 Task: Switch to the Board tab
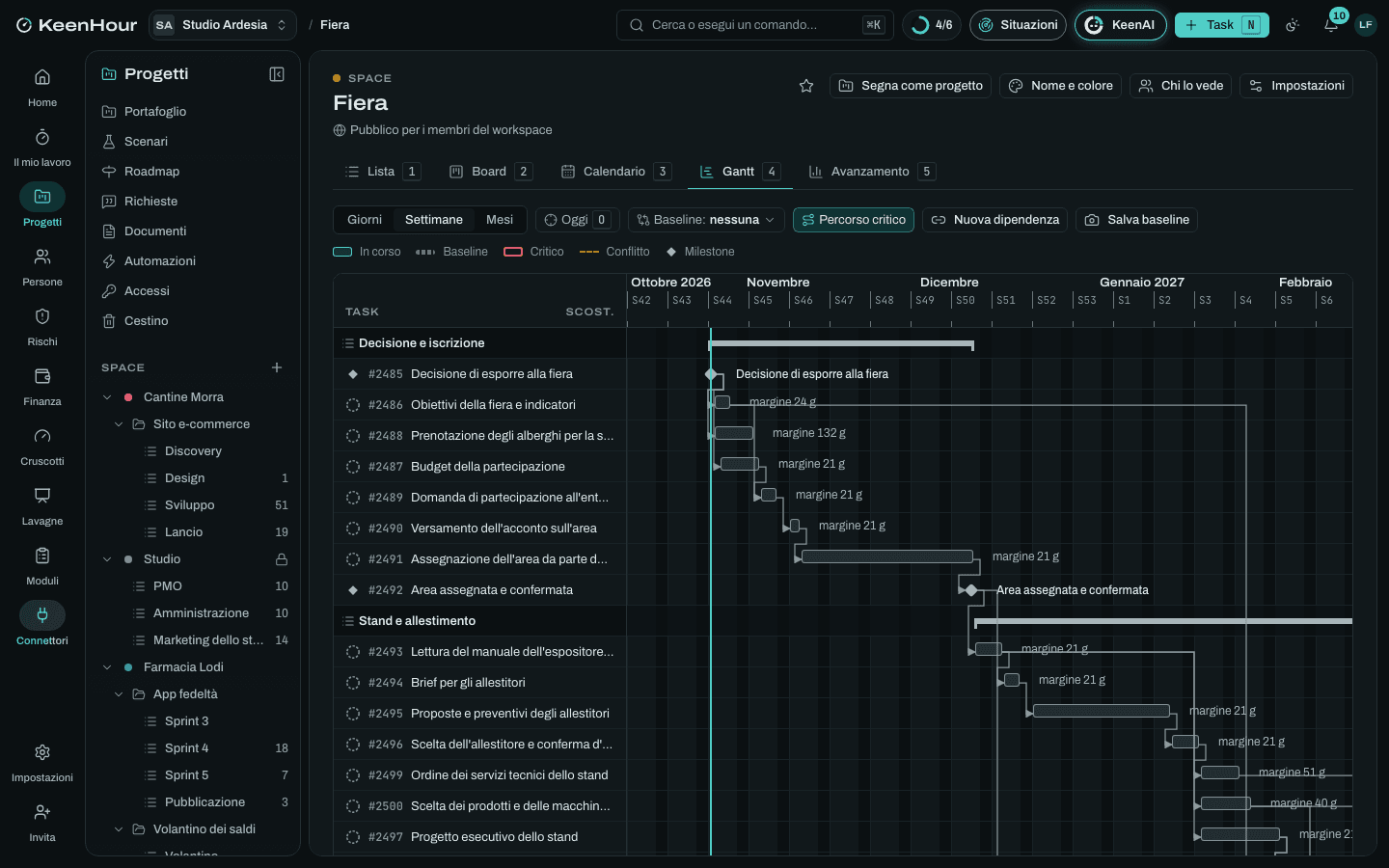coord(490,172)
